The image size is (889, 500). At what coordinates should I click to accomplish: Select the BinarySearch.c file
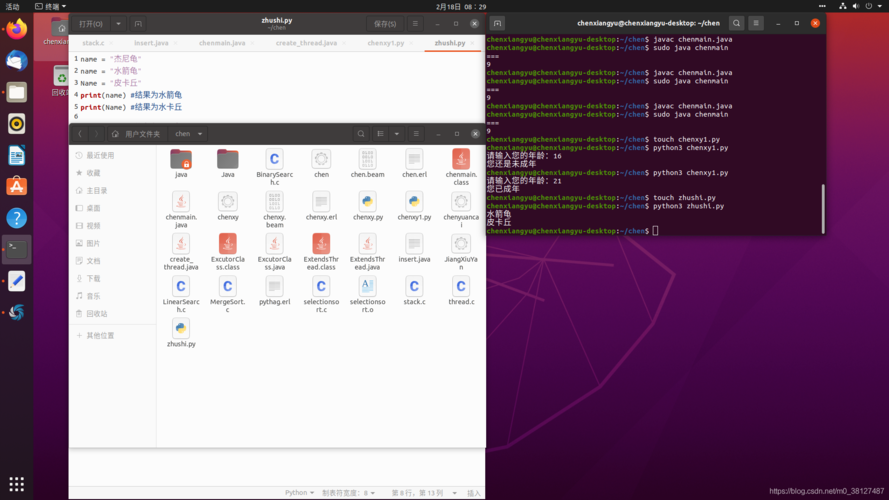(x=274, y=167)
